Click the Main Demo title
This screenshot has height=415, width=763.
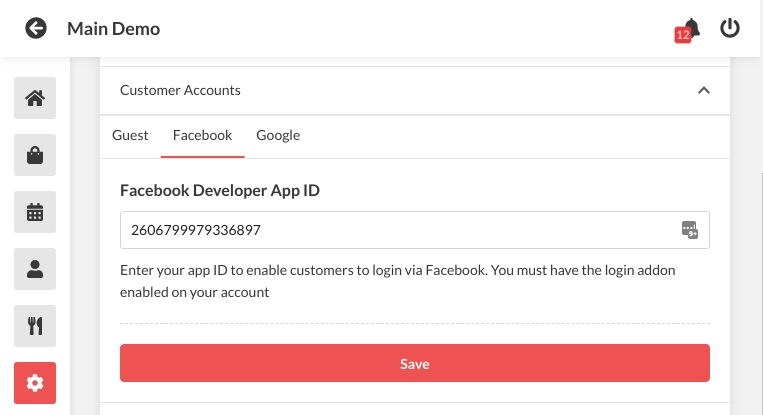[113, 29]
